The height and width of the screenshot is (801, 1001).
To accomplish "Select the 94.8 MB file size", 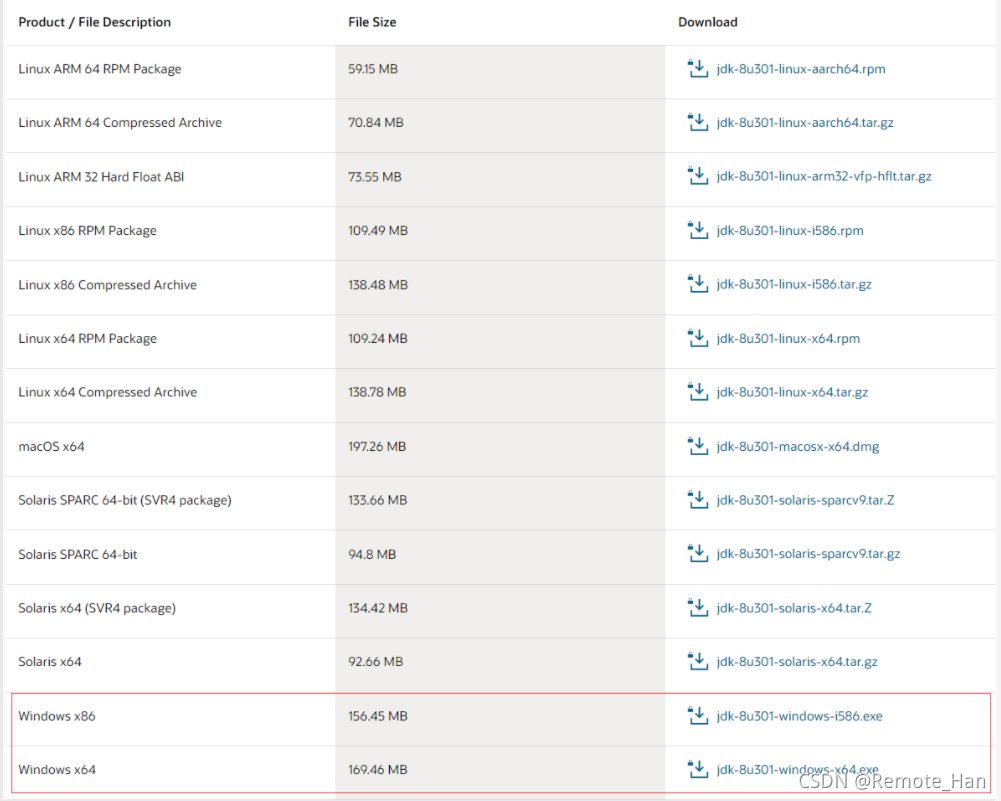I will point(372,554).
